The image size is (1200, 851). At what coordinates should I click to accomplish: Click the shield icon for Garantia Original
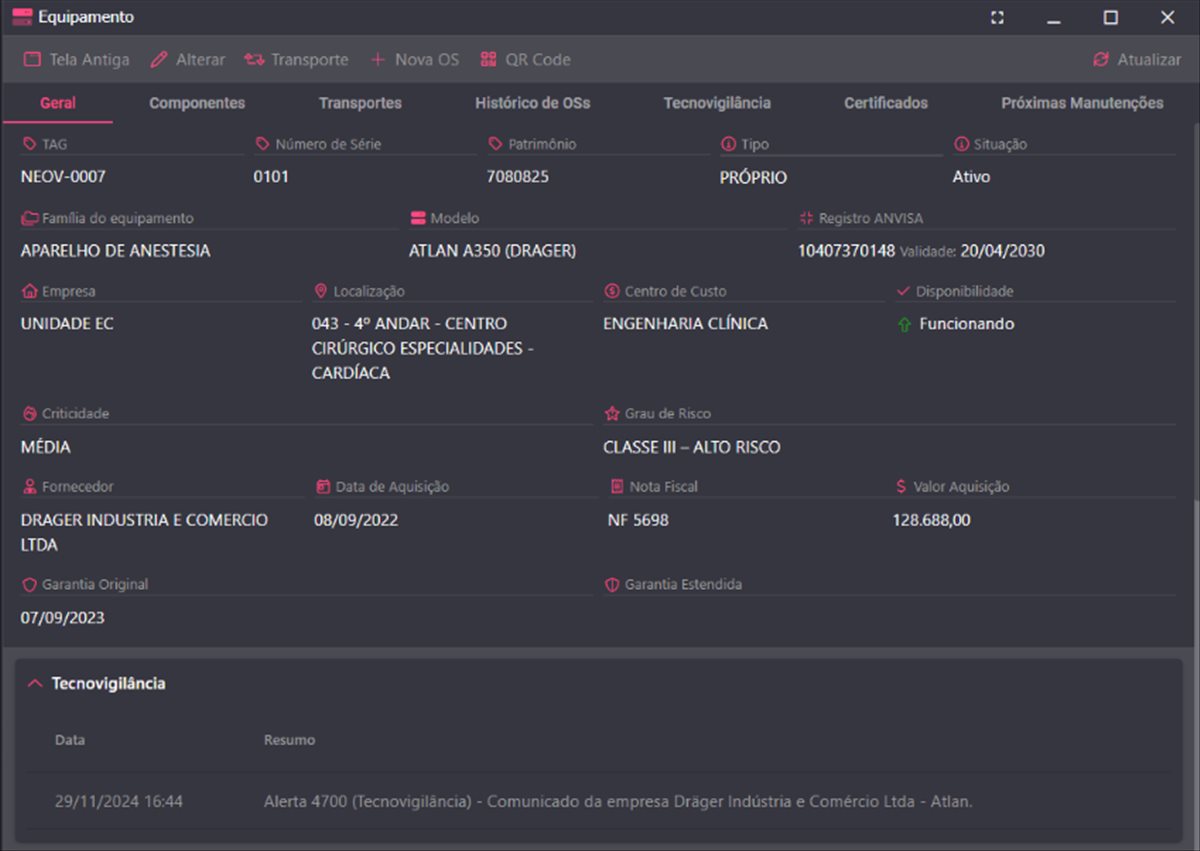point(31,583)
